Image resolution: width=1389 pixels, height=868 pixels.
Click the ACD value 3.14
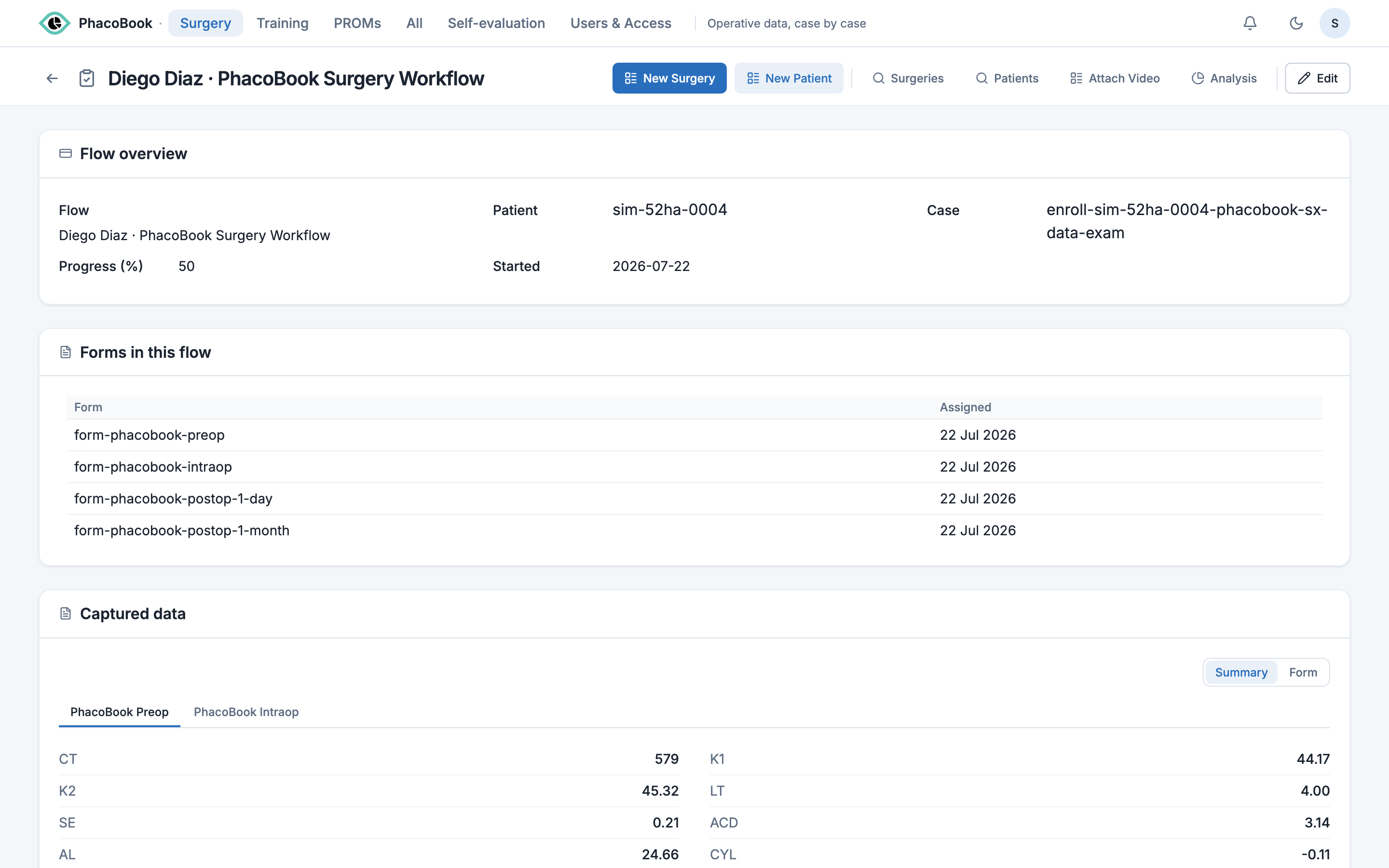pos(1317,823)
